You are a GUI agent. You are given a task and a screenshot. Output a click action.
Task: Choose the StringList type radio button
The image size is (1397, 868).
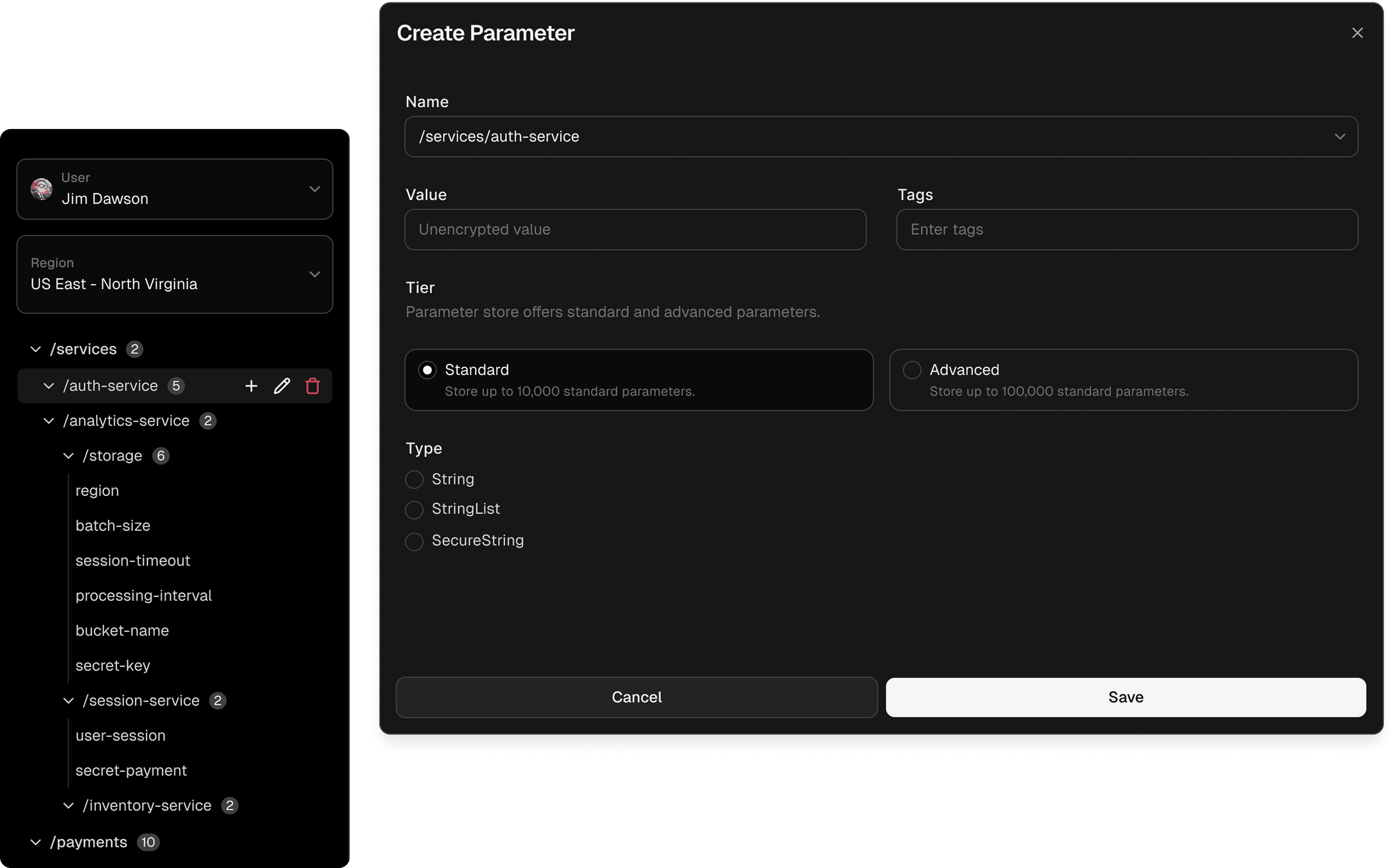pos(414,510)
